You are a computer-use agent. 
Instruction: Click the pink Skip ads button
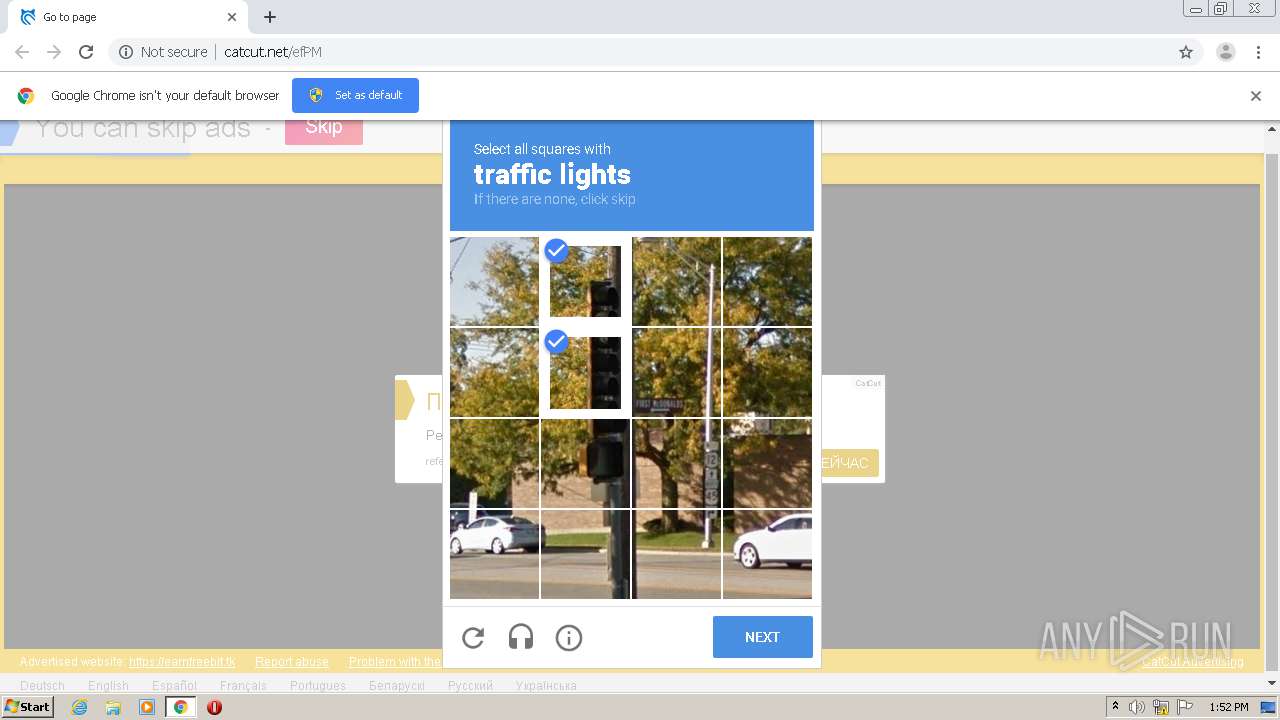point(323,128)
